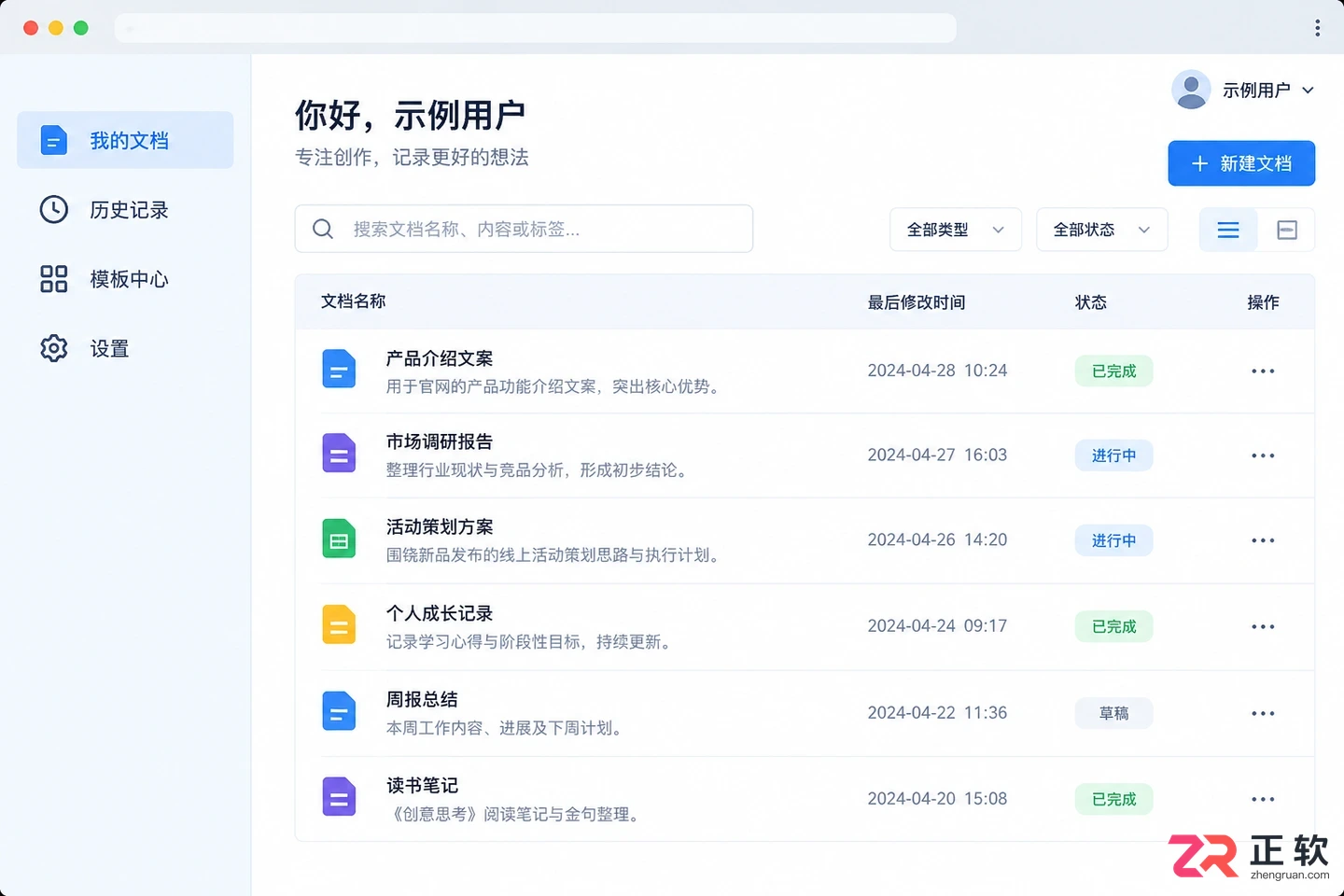Image resolution: width=1344 pixels, height=896 pixels.
Task: Open the 产品介绍文案 document title
Action: pyautogui.click(x=440, y=358)
